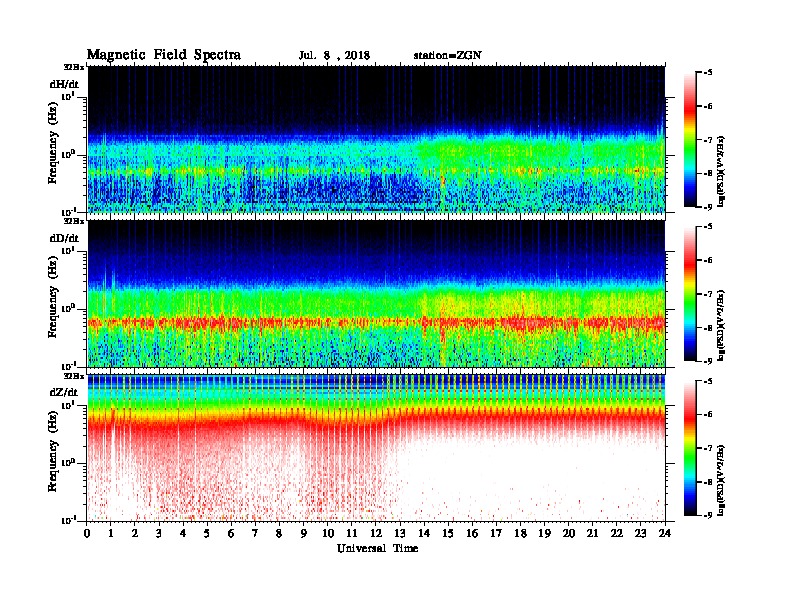The image size is (792, 612).
Task: Click the dZ/dt panel color bar
Action: (x=690, y=448)
